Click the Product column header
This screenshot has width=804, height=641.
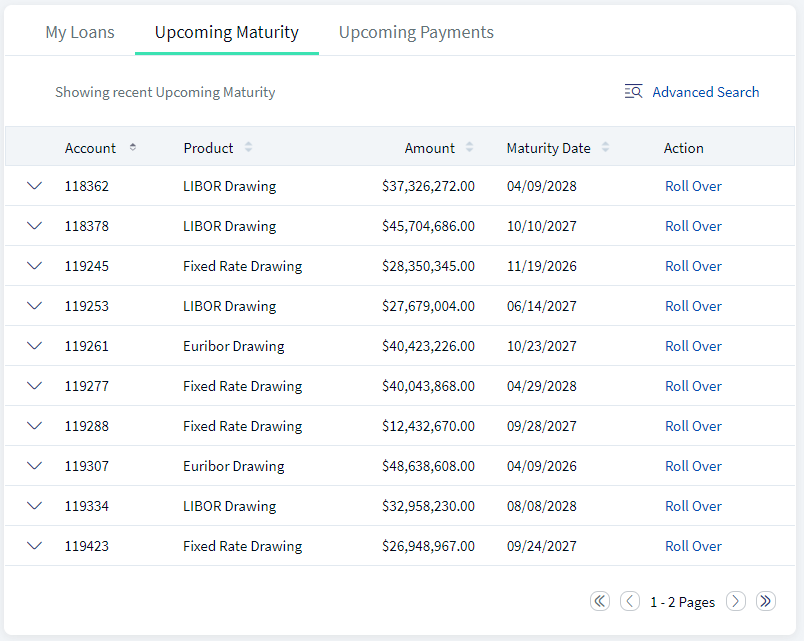tap(208, 148)
